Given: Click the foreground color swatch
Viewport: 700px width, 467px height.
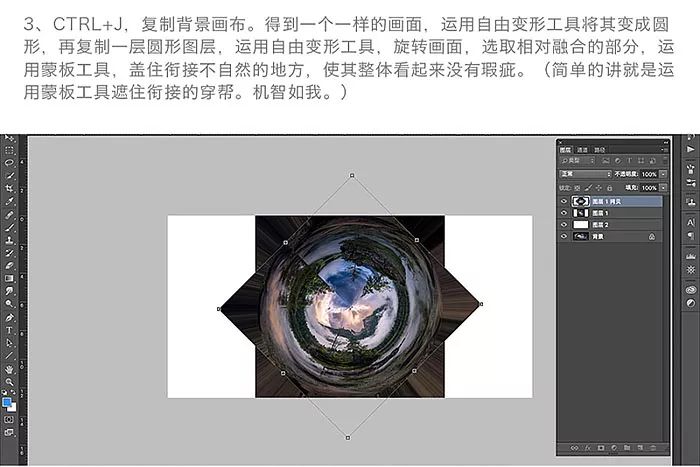Looking at the screenshot, I should click(8, 402).
